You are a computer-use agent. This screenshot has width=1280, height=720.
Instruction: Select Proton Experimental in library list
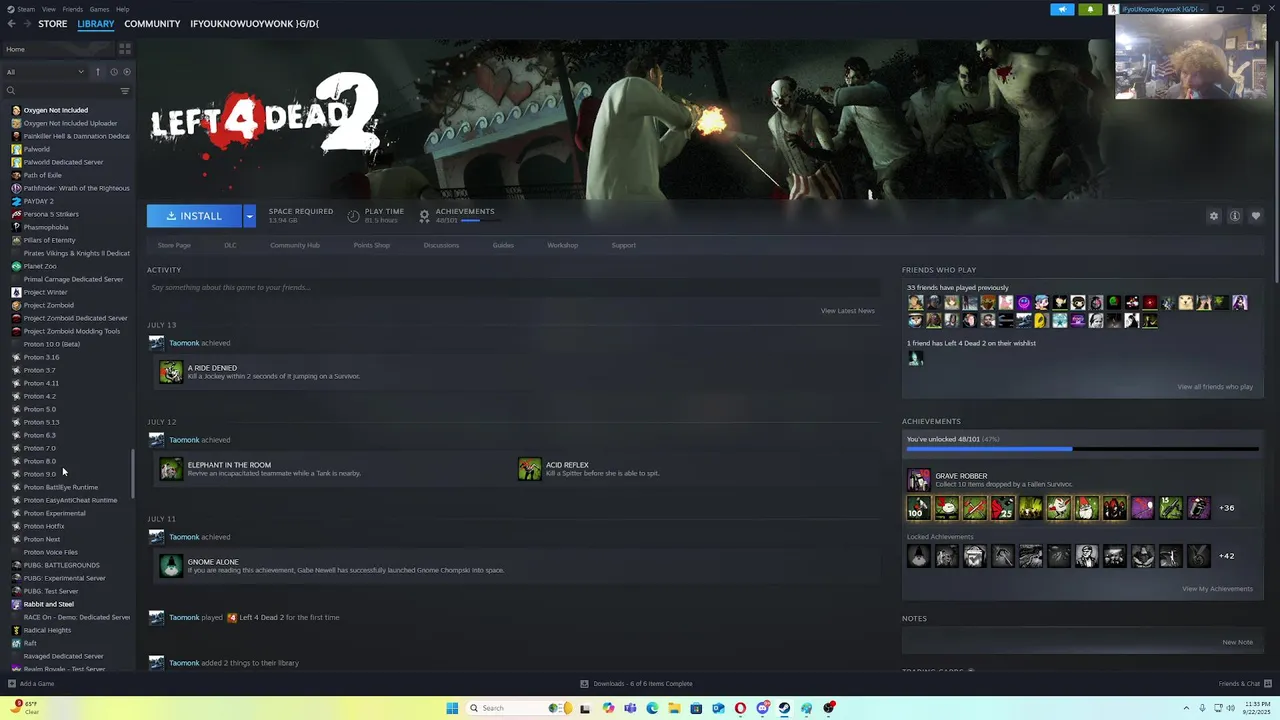pos(54,513)
